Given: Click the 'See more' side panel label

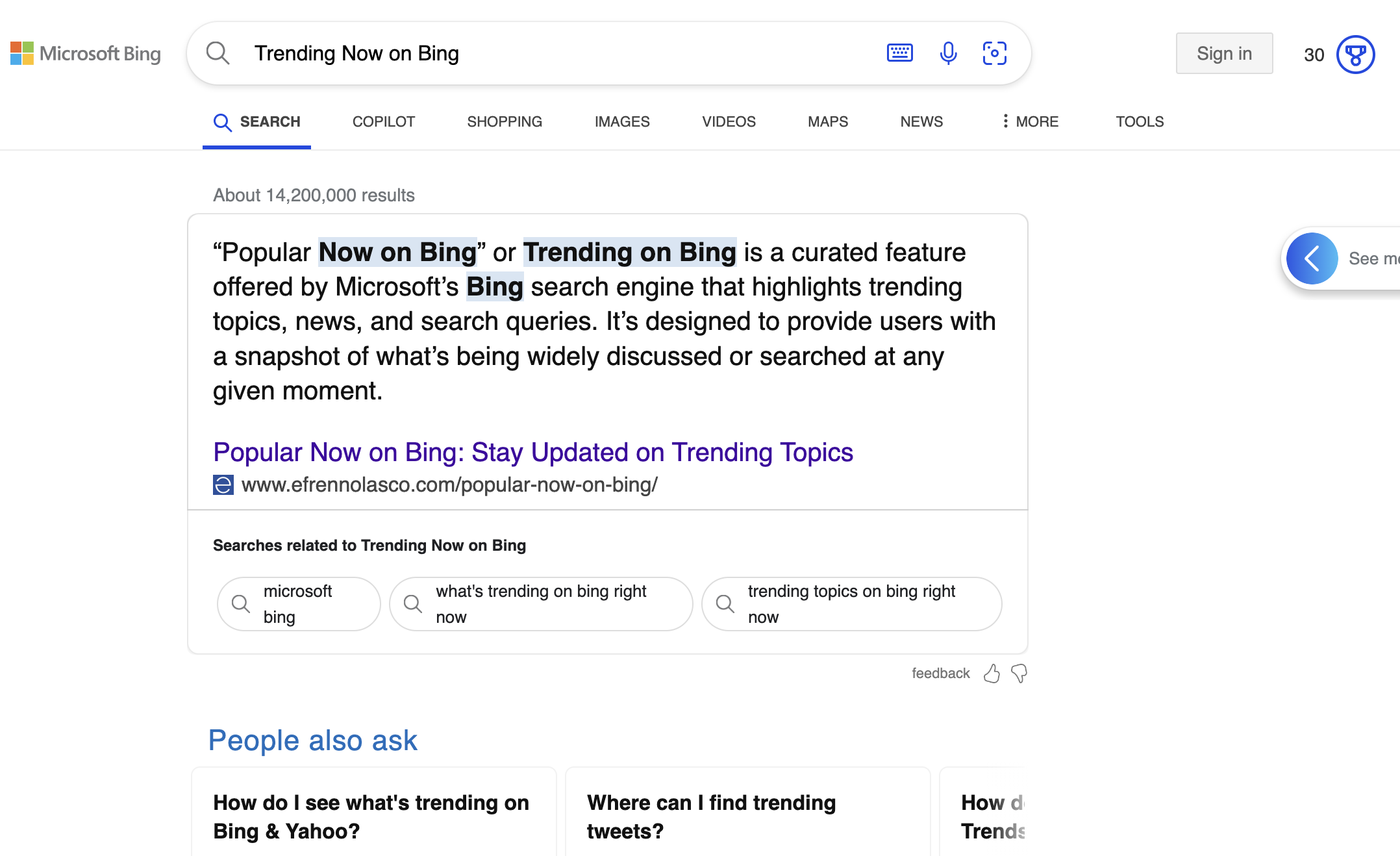Looking at the screenshot, I should pyautogui.click(x=1373, y=258).
